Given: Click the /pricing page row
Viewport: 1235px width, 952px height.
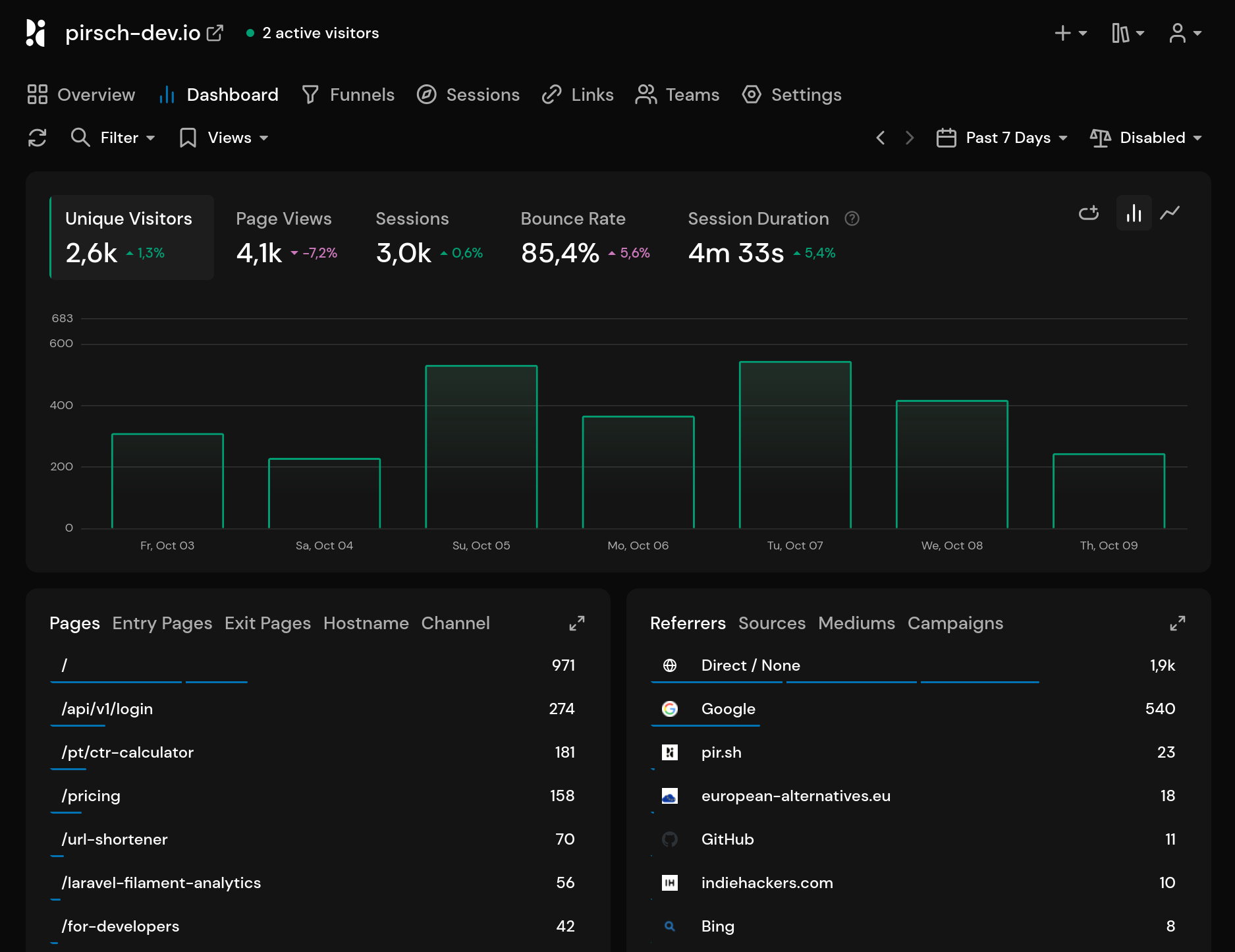Looking at the screenshot, I should coord(91,796).
